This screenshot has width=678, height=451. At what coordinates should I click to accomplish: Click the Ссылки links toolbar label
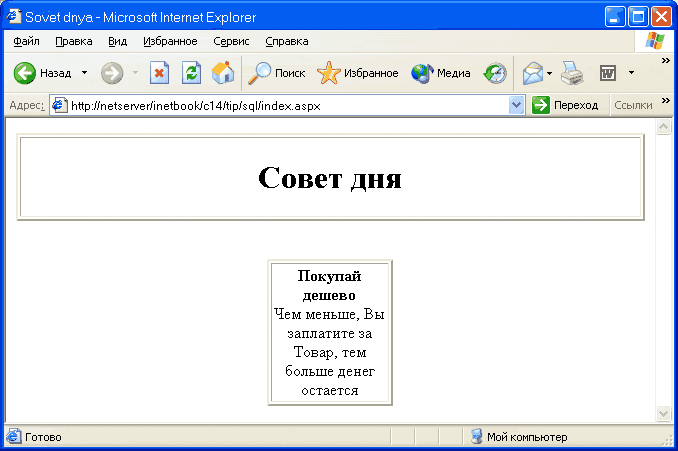(x=633, y=106)
